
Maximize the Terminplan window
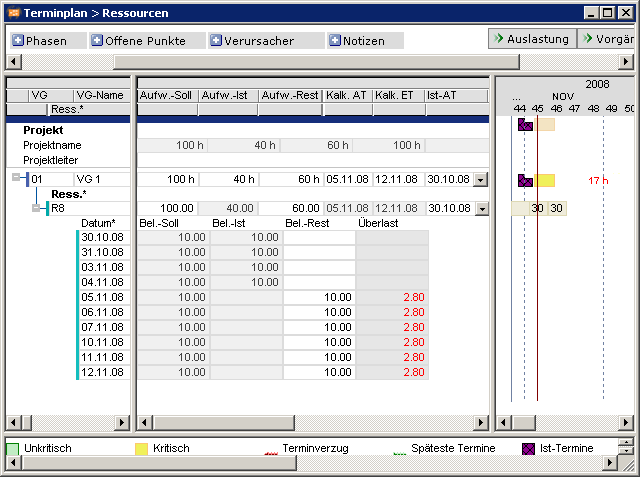click(608, 13)
